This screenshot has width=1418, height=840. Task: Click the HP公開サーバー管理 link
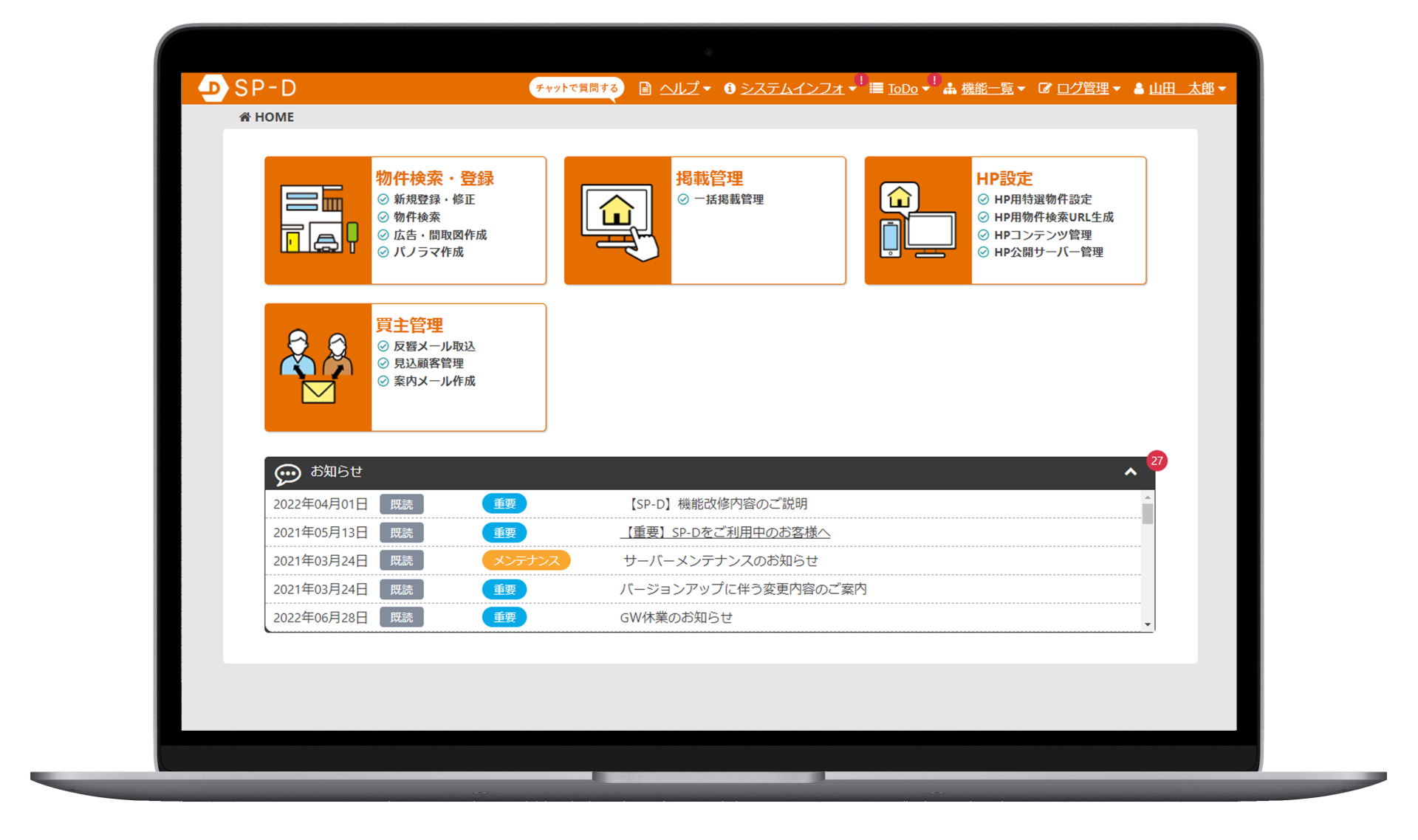(x=1048, y=252)
